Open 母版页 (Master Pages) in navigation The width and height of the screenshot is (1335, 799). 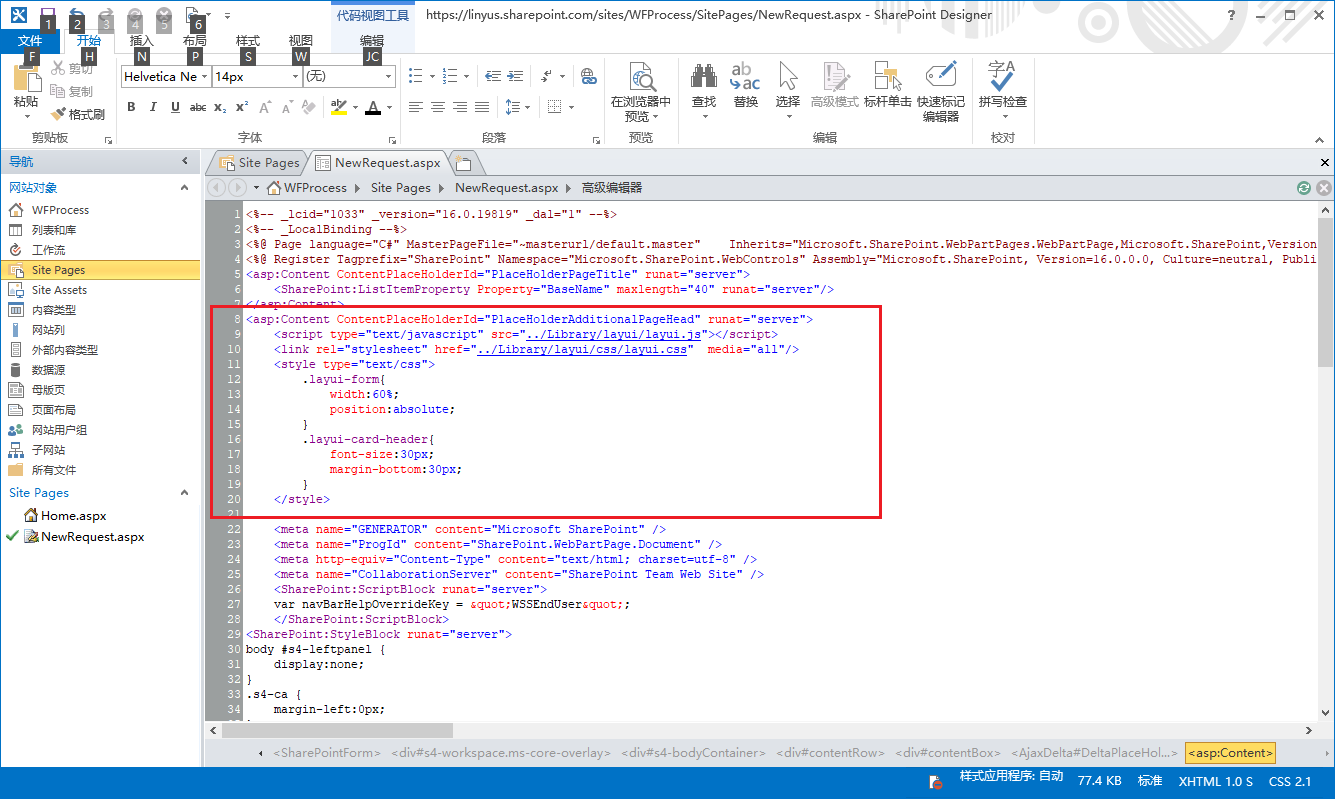[x=48, y=390]
